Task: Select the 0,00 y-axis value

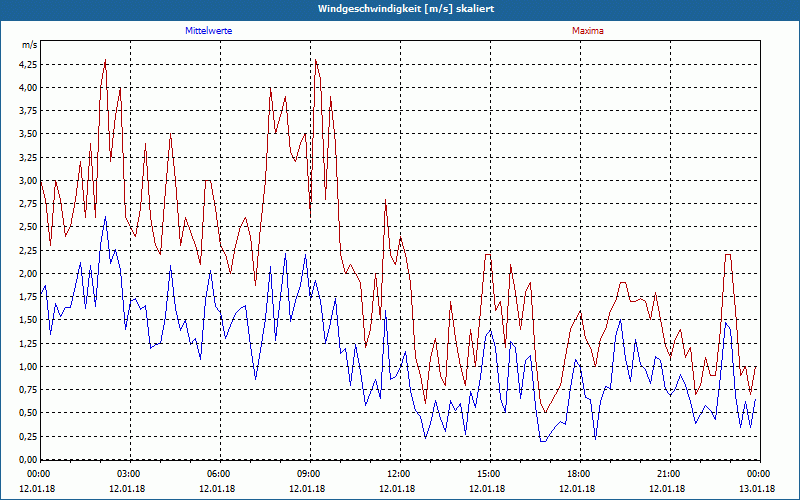Action: (28, 460)
